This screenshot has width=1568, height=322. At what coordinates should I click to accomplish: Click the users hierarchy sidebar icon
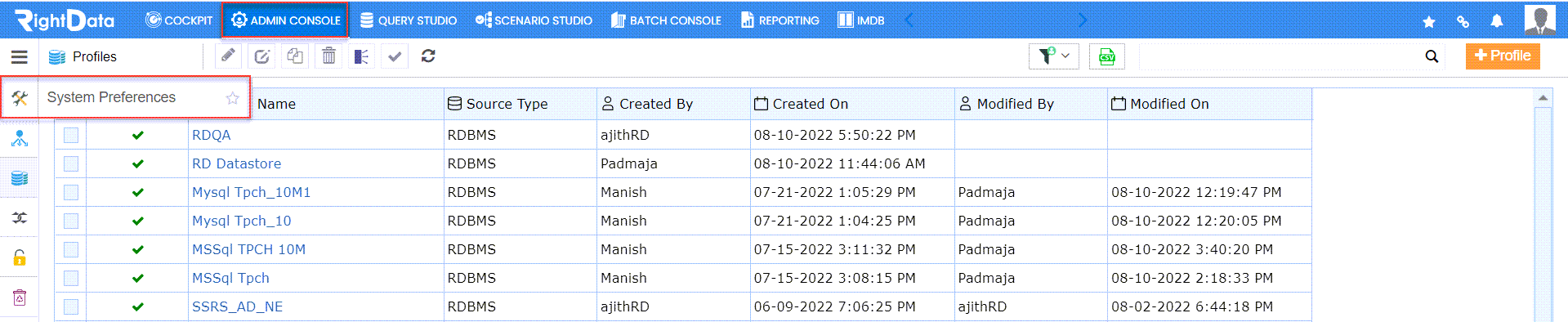point(20,138)
